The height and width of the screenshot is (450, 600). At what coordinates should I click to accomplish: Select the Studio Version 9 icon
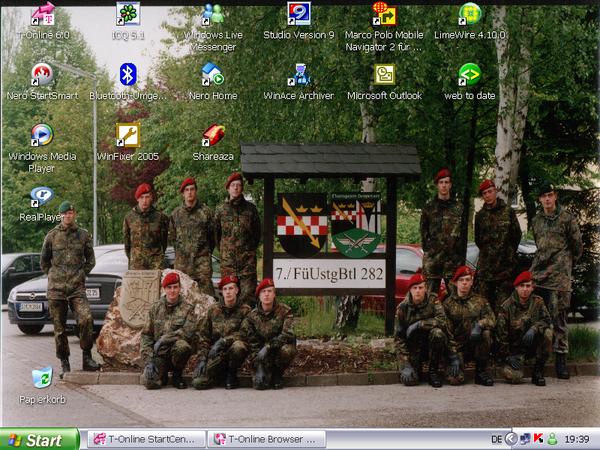pyautogui.click(x=299, y=14)
